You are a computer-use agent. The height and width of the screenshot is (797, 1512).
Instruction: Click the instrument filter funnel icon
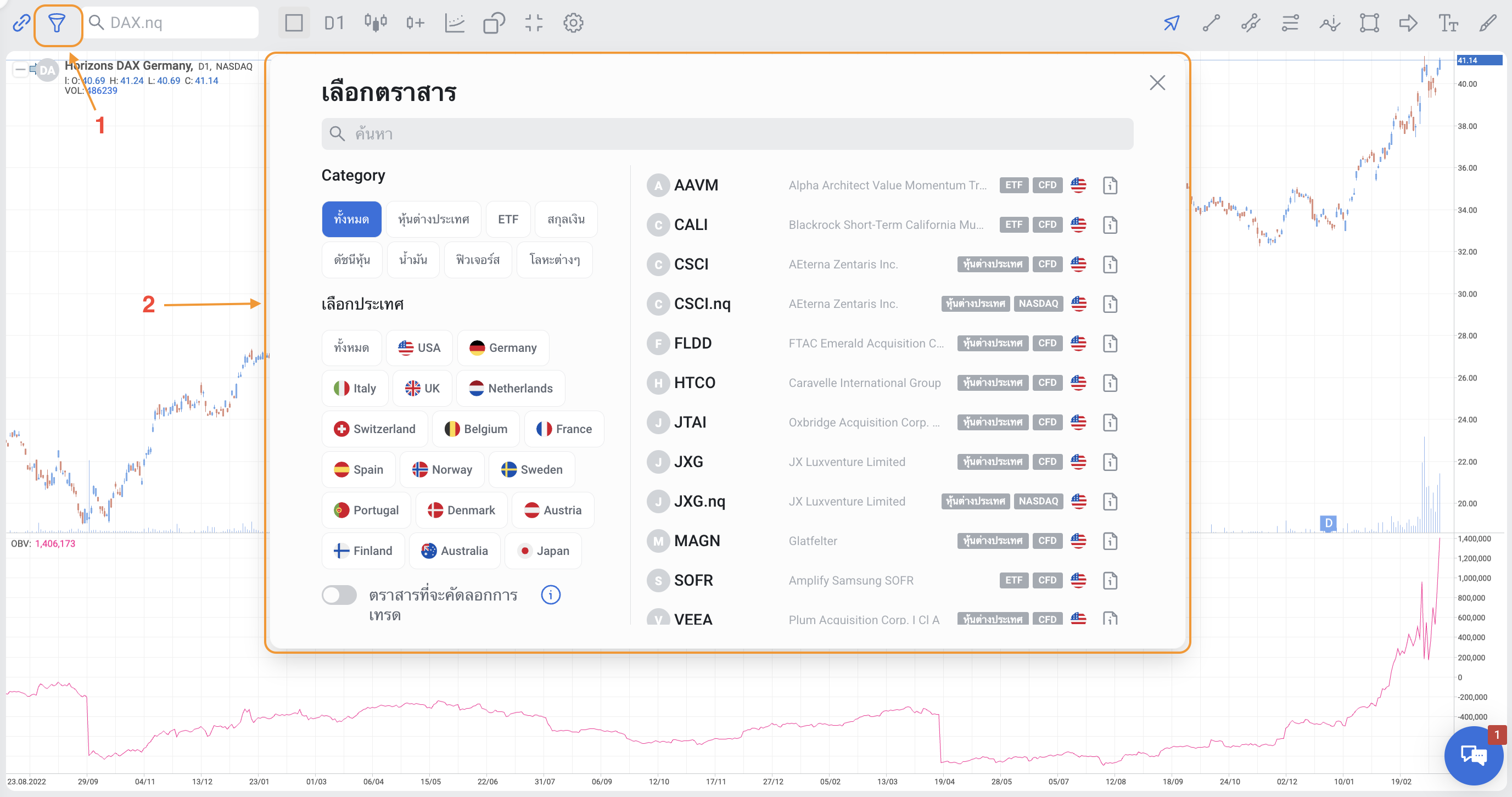tap(57, 24)
